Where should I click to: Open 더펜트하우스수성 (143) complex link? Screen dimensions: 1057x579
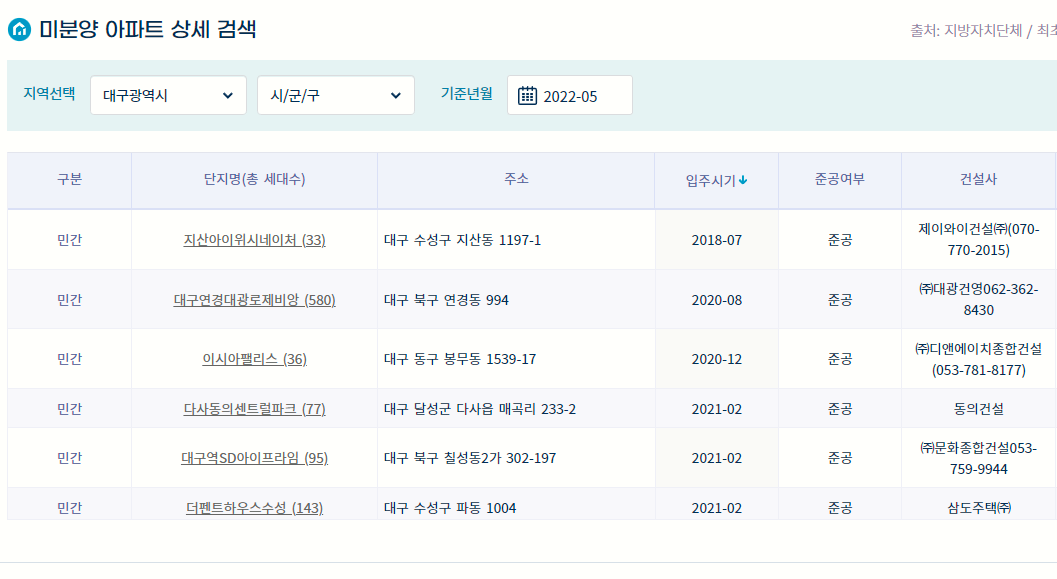[x=254, y=508]
